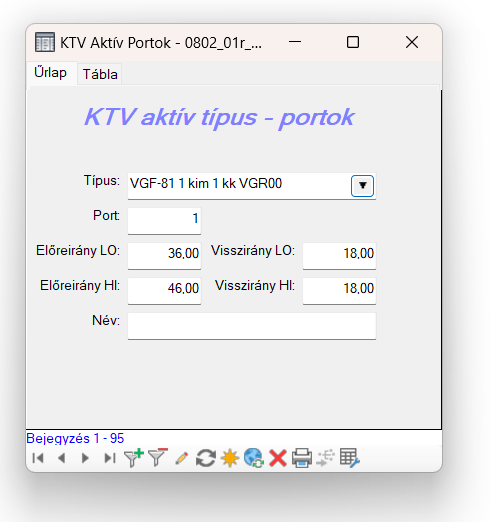Delete the record with the red X icon
This screenshot has height=522, width=490.
(x=278, y=458)
